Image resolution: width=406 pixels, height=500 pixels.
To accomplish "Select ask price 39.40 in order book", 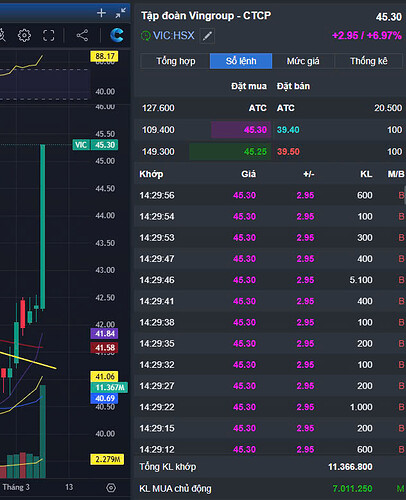I will click(288, 130).
